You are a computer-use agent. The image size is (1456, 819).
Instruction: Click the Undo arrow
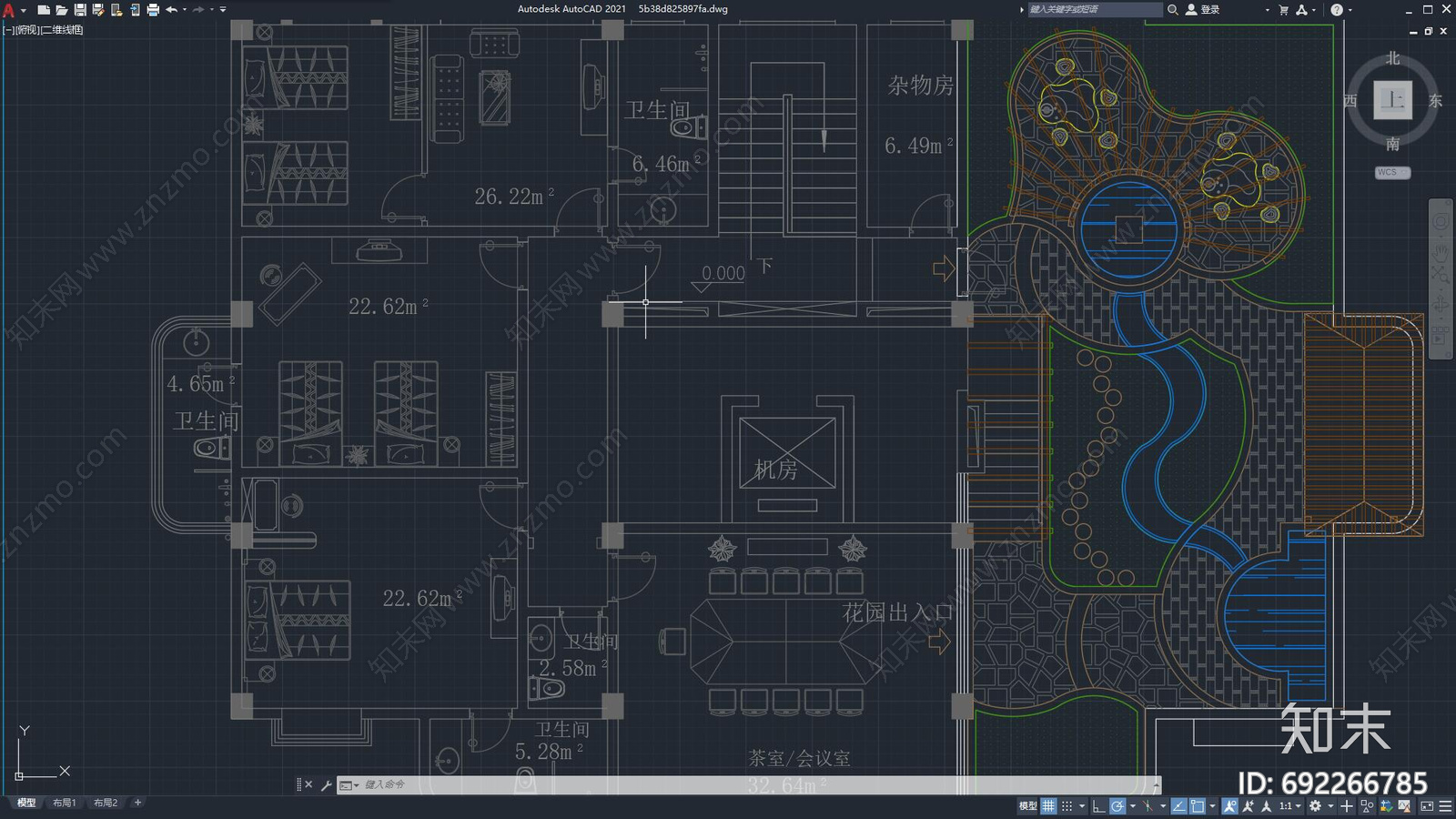pos(171,10)
